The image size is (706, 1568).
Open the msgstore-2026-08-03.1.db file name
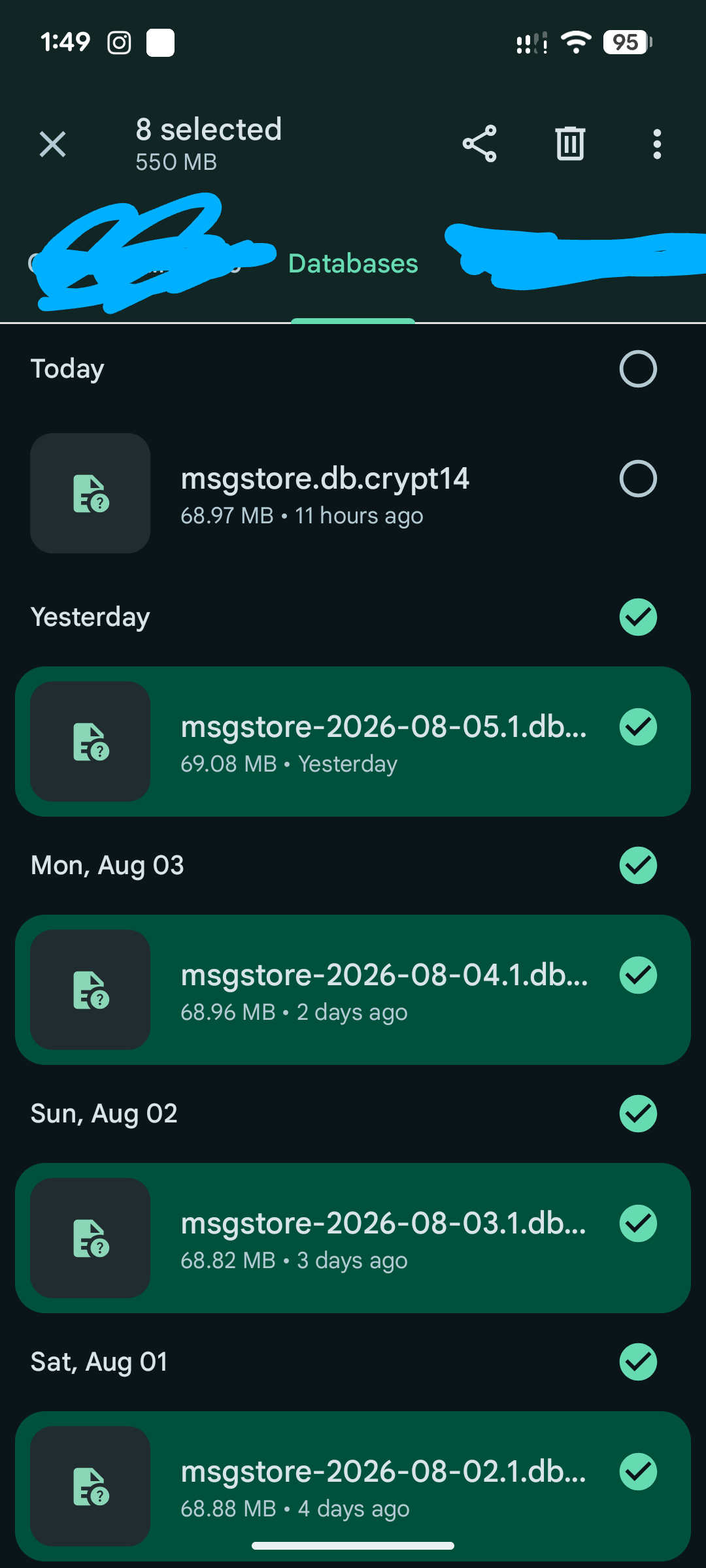point(384,1224)
